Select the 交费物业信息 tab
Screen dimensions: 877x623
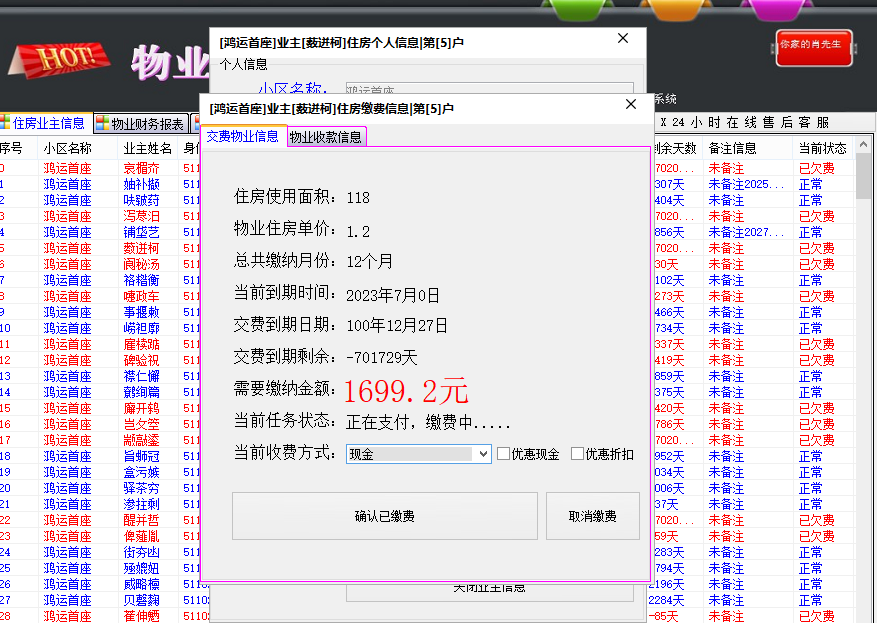pyautogui.click(x=243, y=136)
